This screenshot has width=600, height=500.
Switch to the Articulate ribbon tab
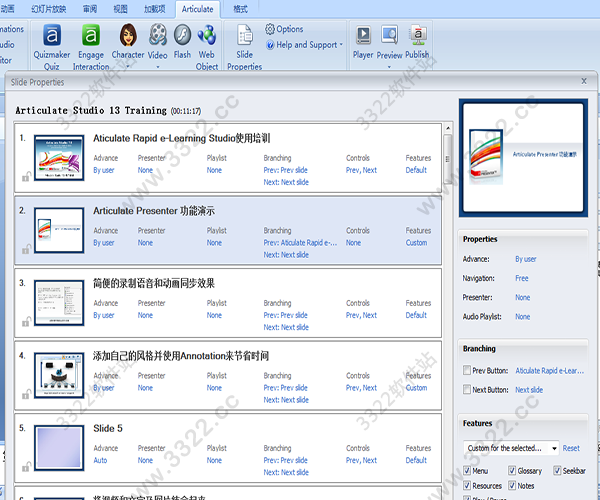(x=197, y=9)
